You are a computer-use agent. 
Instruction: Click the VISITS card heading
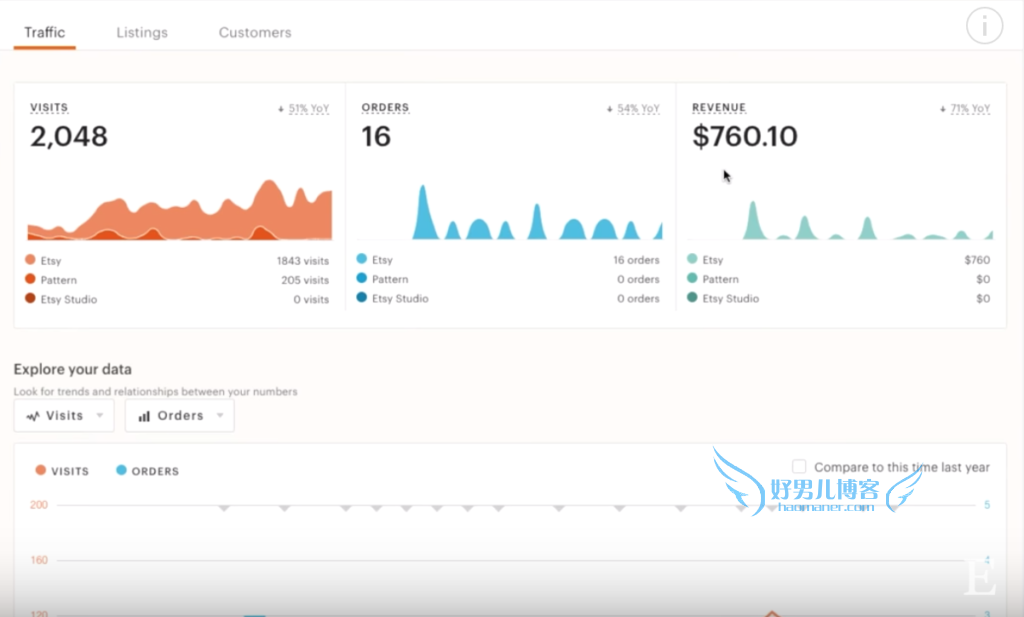(x=49, y=107)
